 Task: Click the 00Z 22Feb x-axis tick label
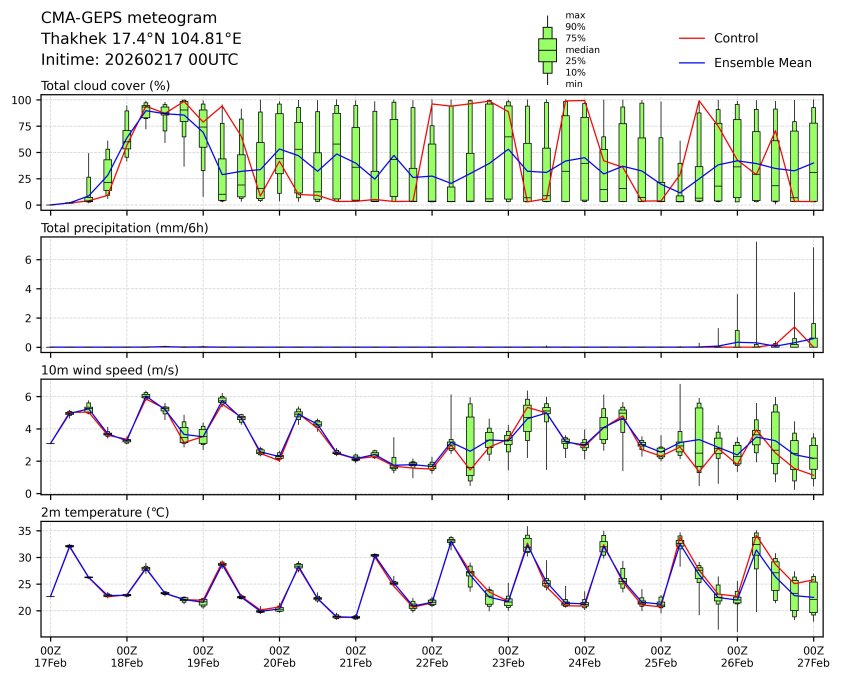click(x=432, y=655)
